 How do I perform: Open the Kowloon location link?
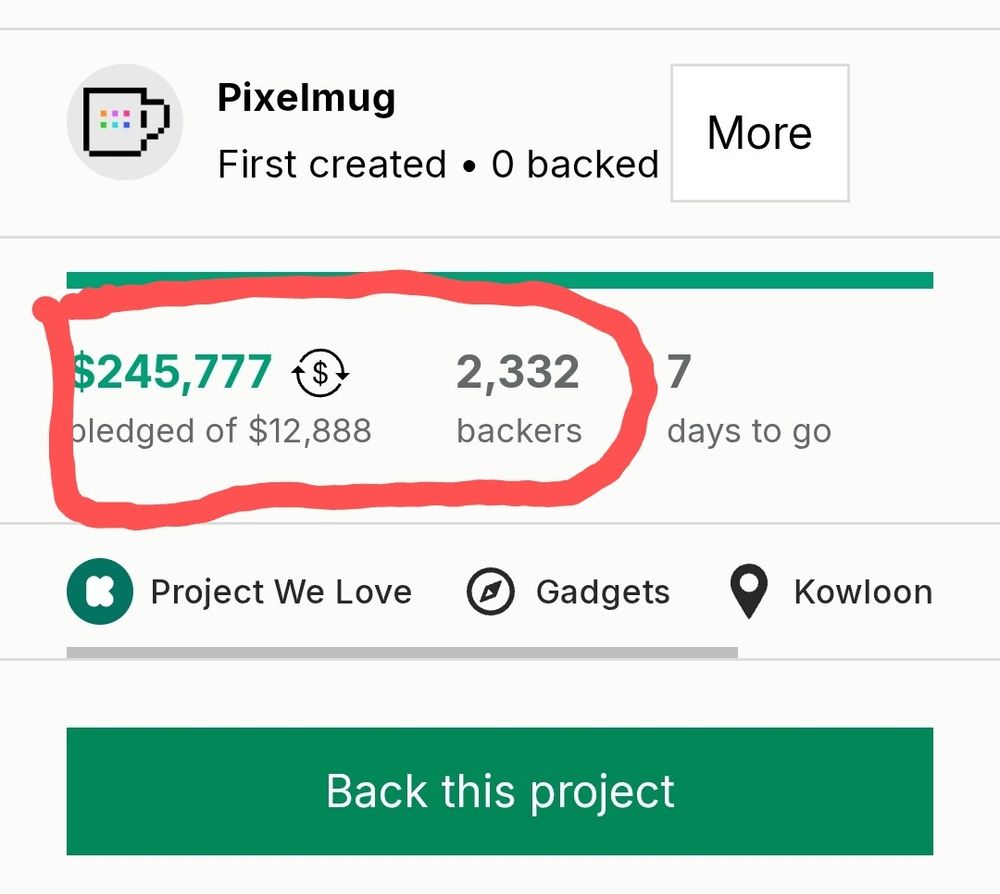[x=863, y=592]
